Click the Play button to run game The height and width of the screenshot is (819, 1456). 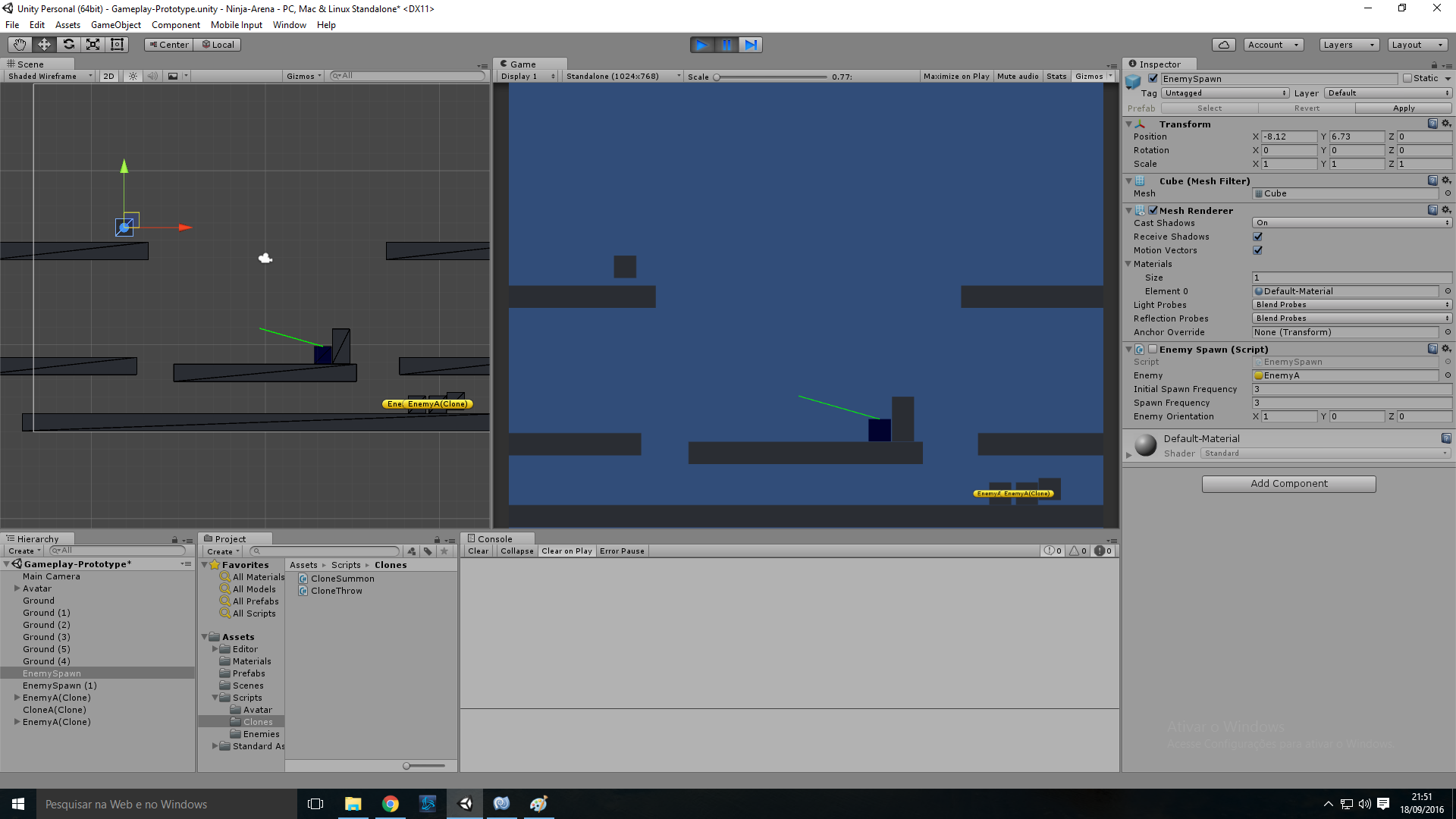tap(700, 44)
